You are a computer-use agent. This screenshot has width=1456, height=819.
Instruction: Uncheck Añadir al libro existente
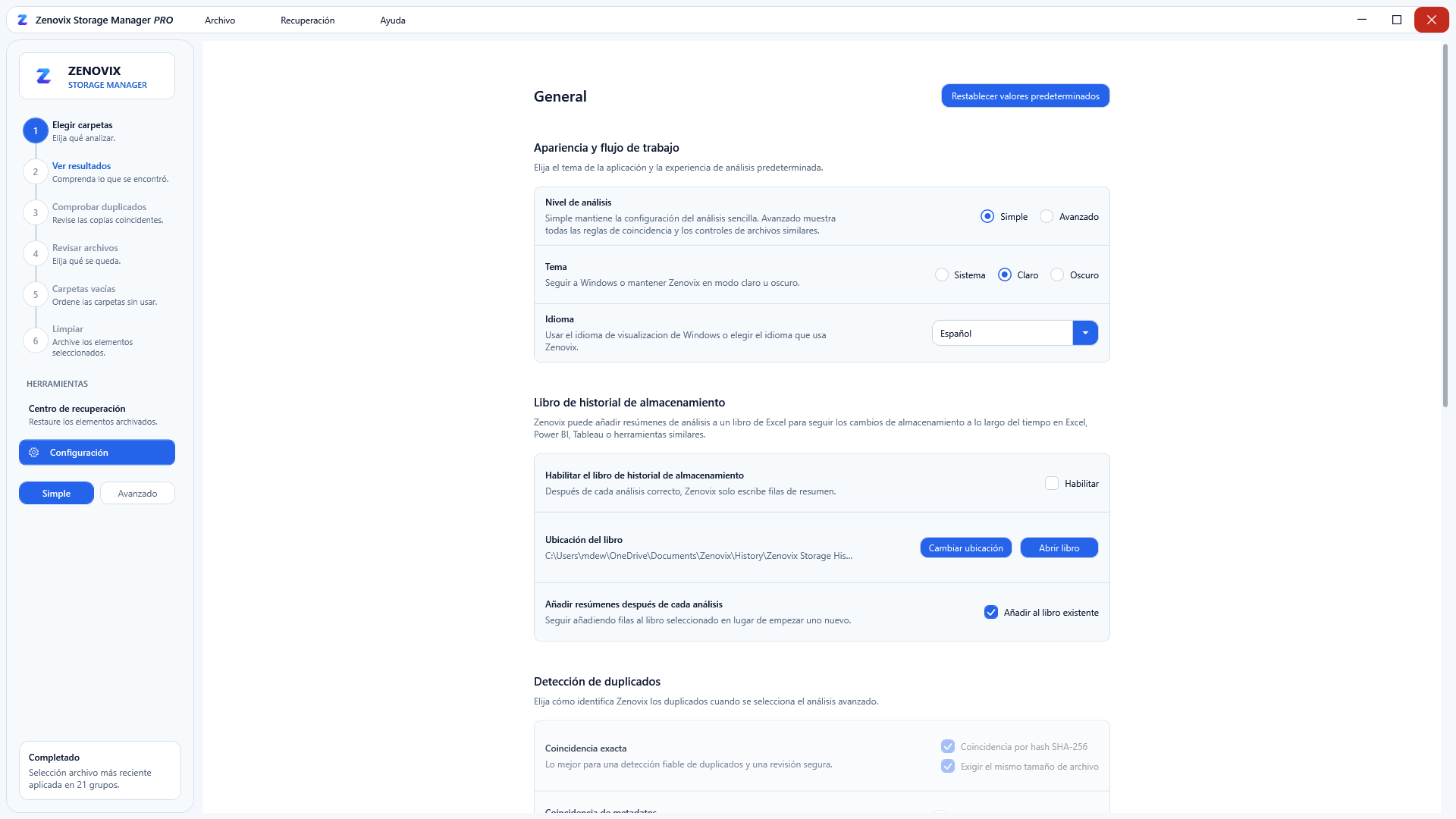(x=991, y=613)
